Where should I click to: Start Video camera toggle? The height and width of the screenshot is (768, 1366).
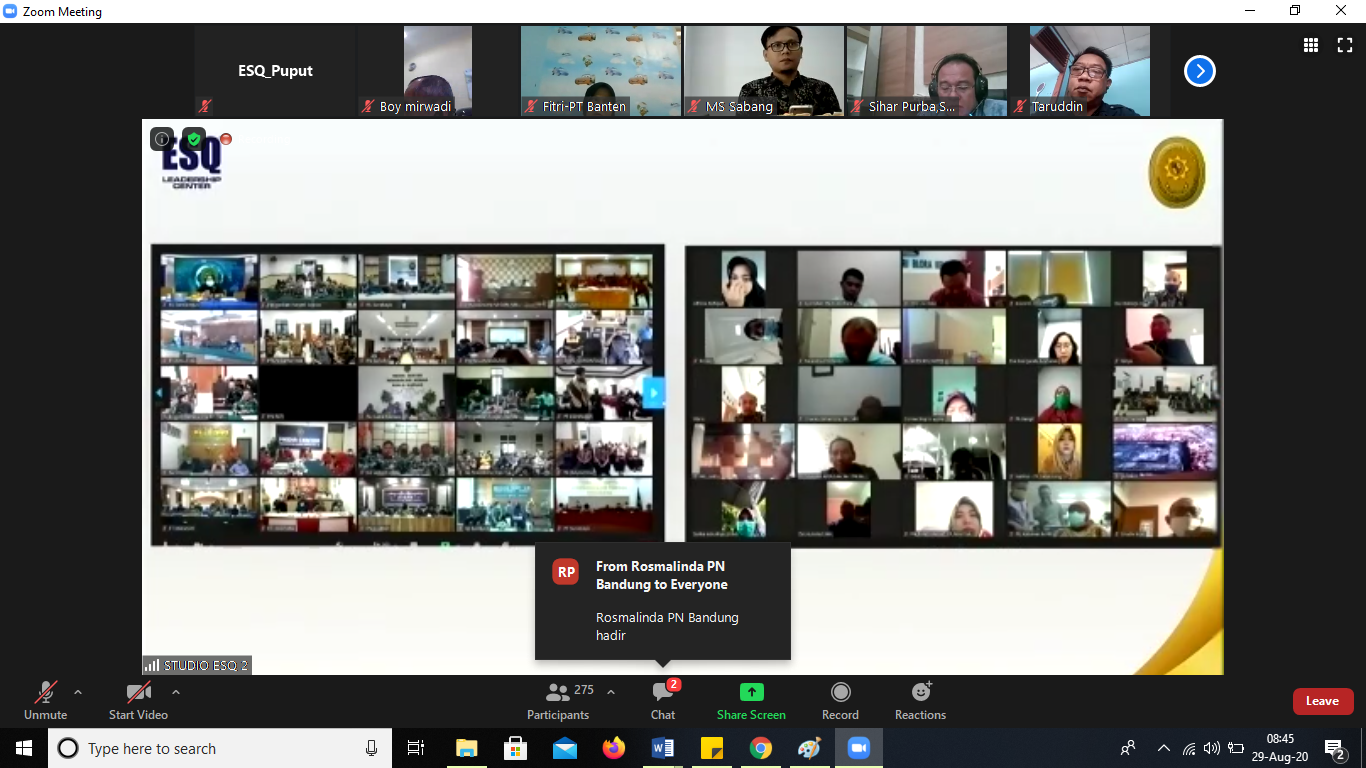[138, 700]
